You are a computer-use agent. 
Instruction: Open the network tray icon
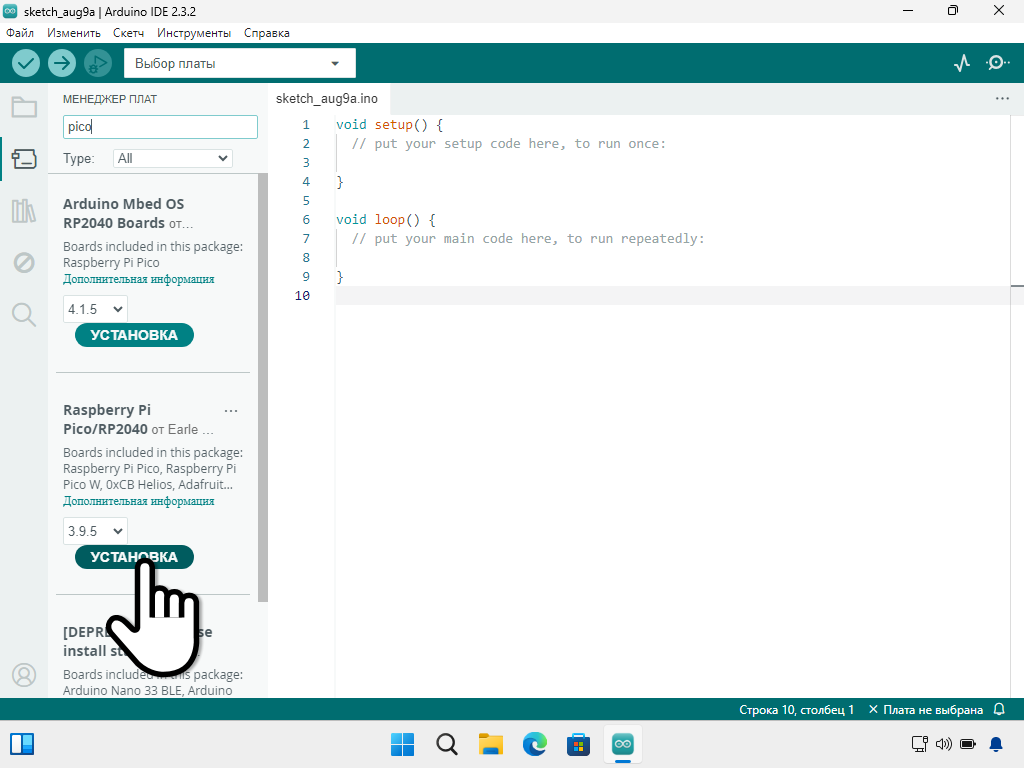click(920, 744)
